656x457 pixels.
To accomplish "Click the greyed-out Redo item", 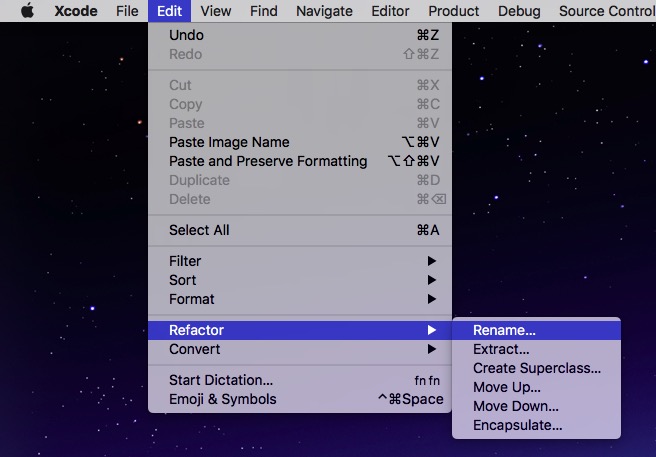I will click(x=300, y=54).
